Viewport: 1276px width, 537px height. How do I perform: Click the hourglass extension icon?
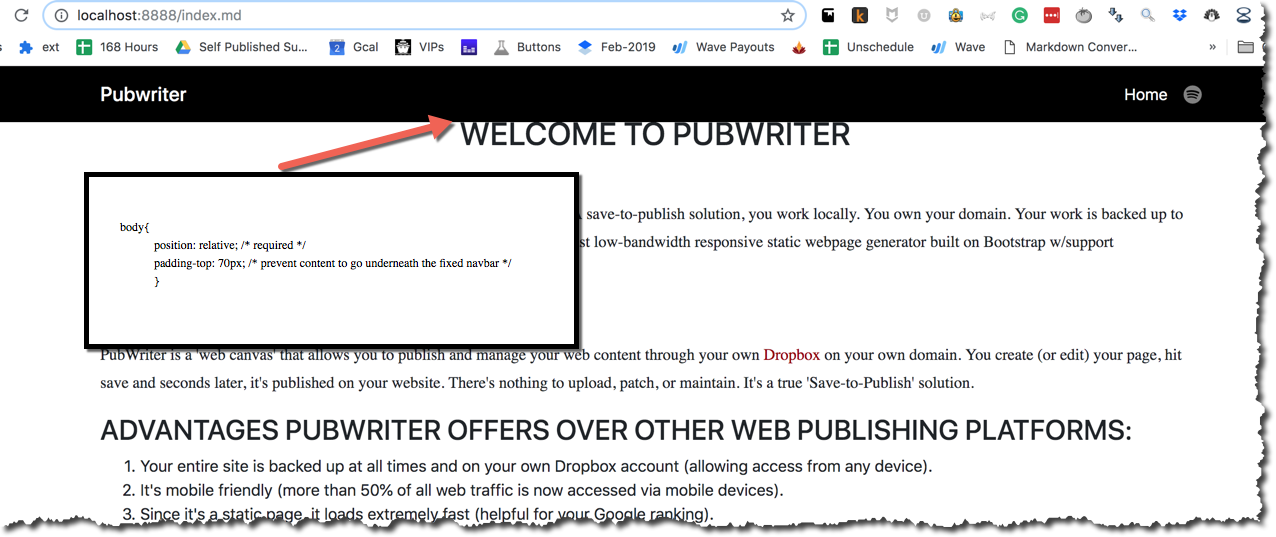click(x=1244, y=15)
